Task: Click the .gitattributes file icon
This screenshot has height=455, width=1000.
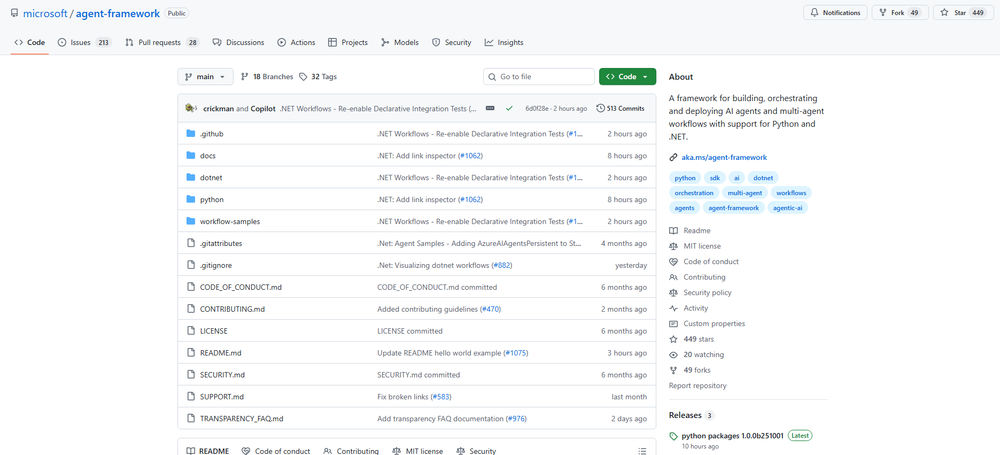Action: point(190,243)
